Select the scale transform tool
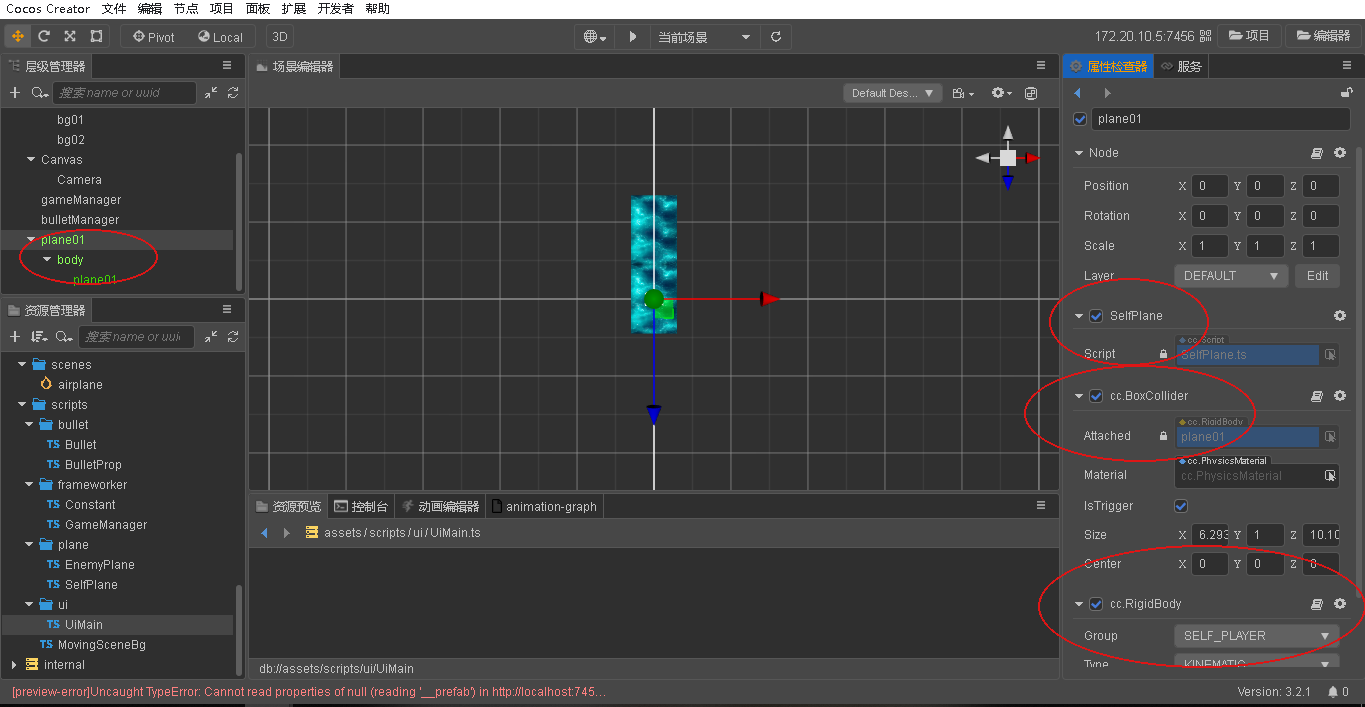Viewport: 1365px width, 707px height. pos(70,37)
